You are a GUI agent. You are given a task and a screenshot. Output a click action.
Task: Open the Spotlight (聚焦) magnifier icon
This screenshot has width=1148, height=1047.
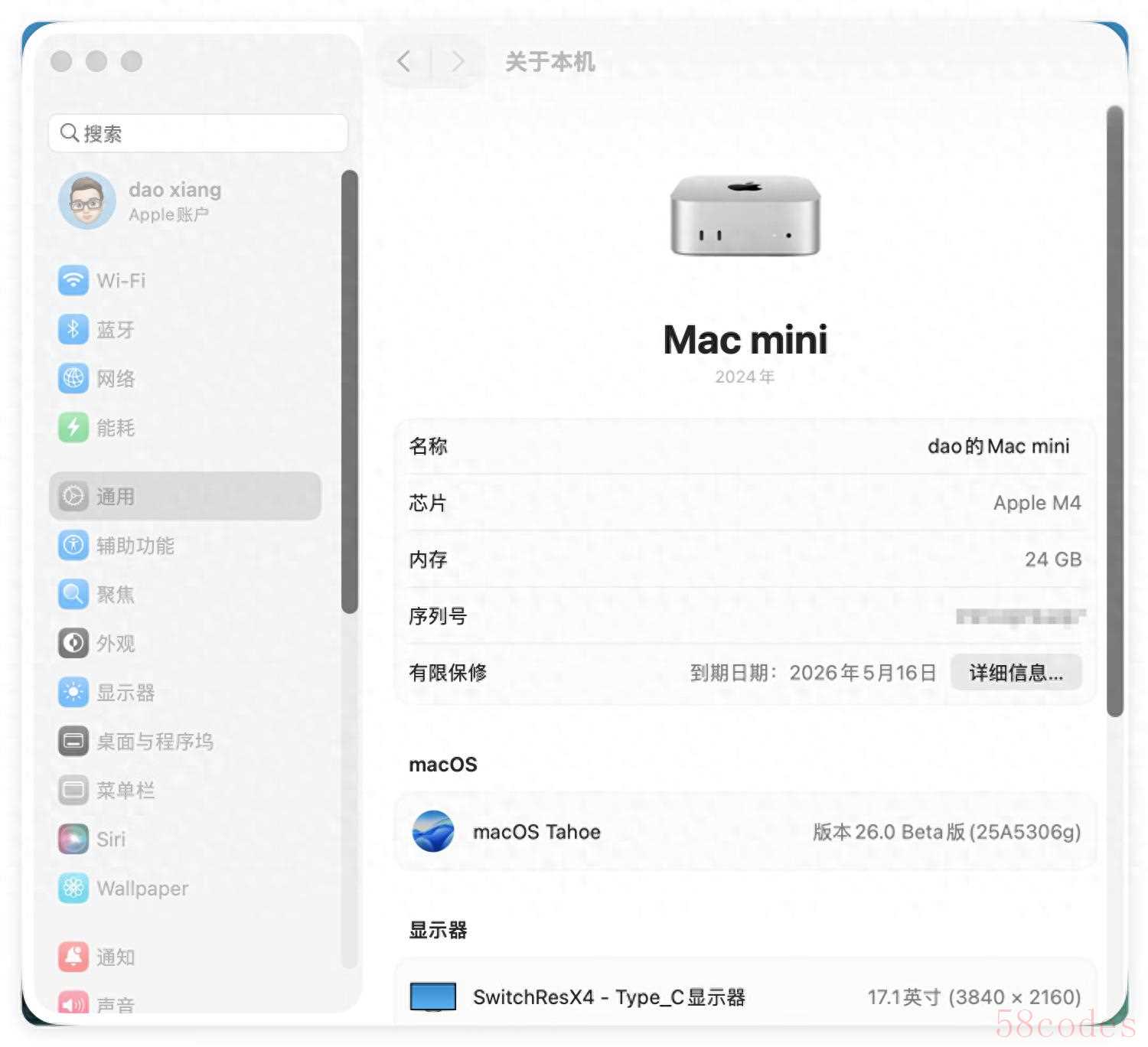click(73, 594)
